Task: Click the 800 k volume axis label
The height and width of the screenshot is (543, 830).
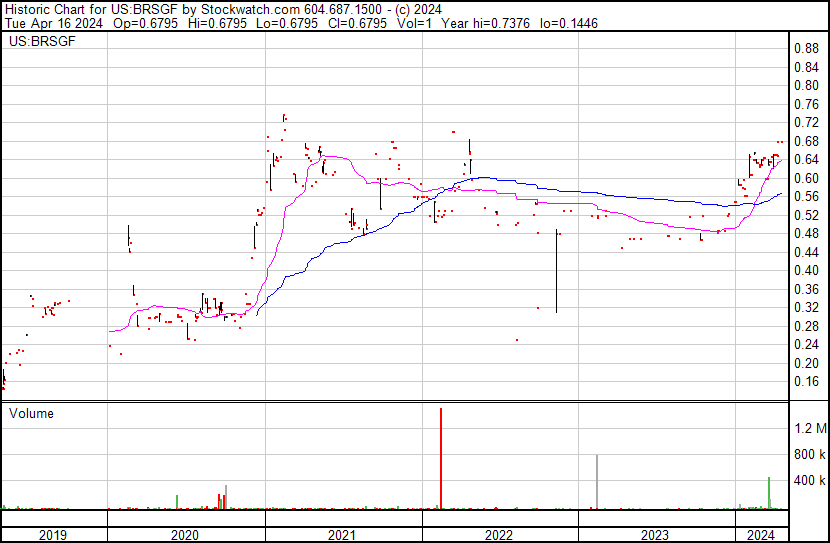Action: (x=809, y=455)
